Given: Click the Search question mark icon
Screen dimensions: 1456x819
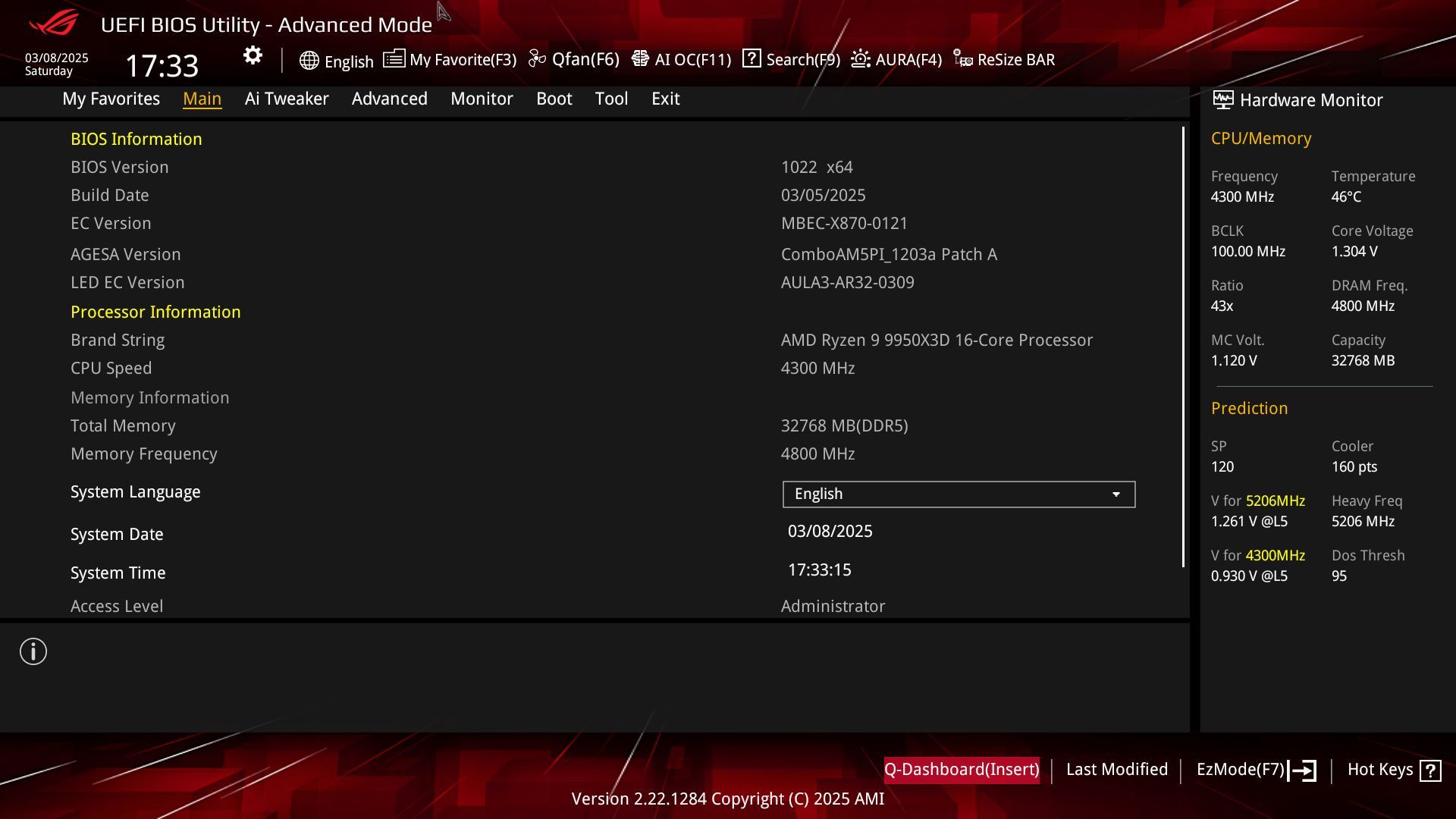Looking at the screenshot, I should [x=752, y=58].
